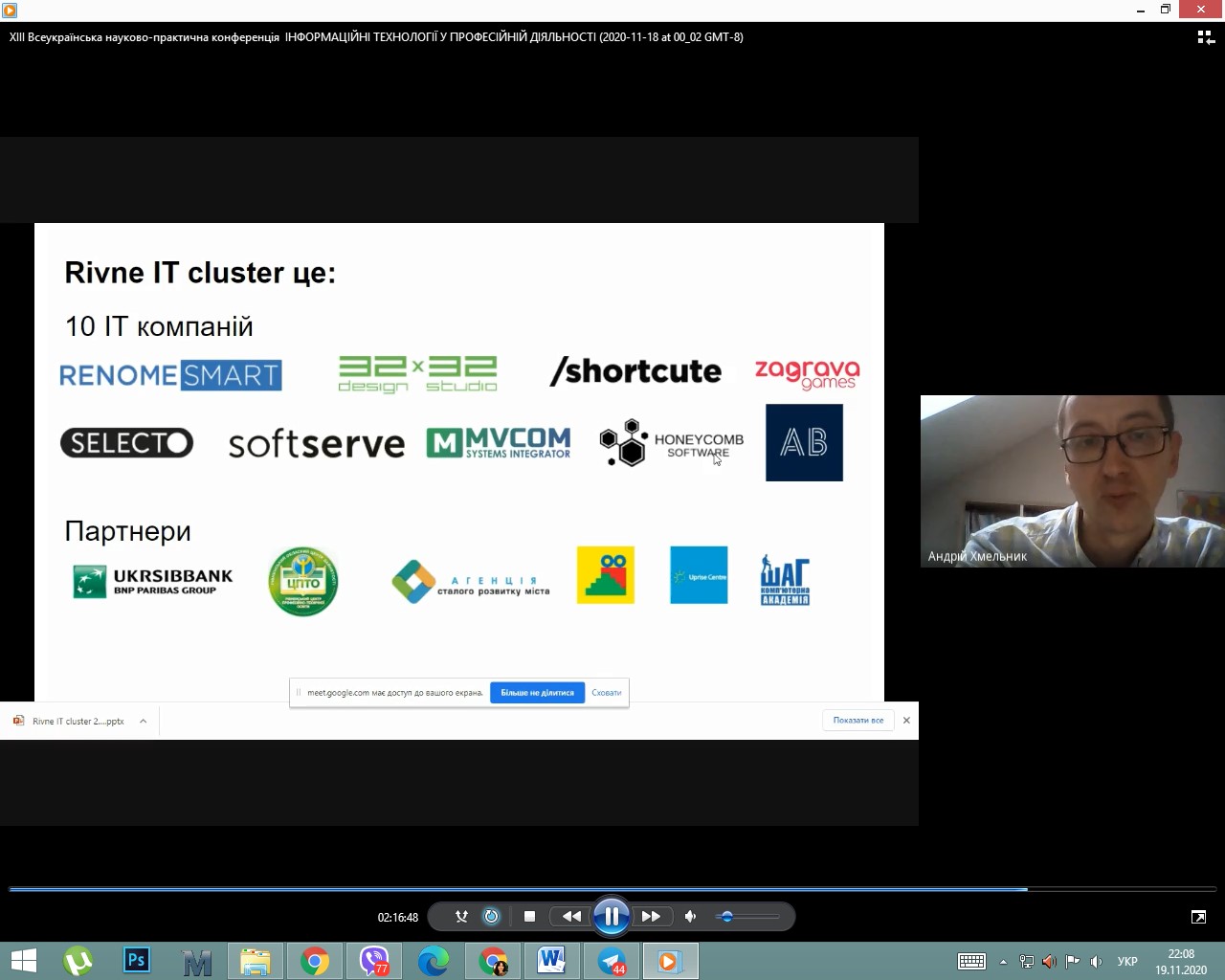This screenshot has height=980, width=1225.
Task: Open the first Chrome taskbar icon
Action: (x=315, y=961)
